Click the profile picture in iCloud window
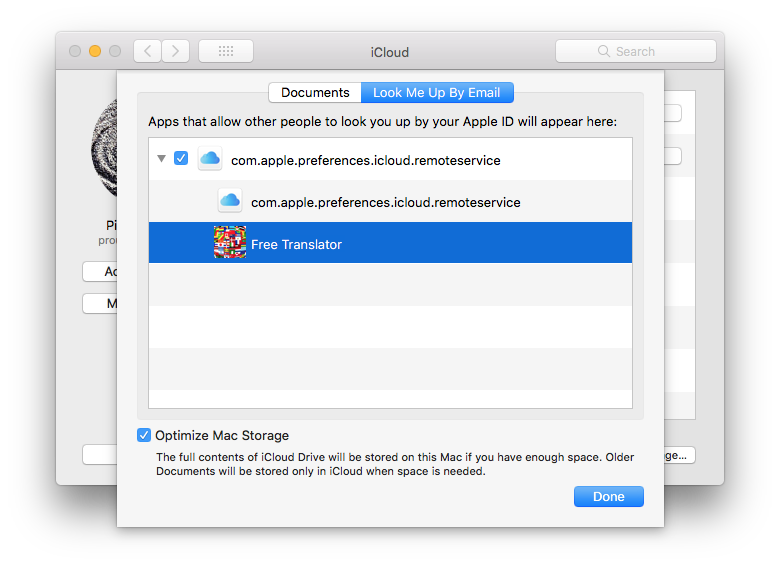 pos(103,149)
